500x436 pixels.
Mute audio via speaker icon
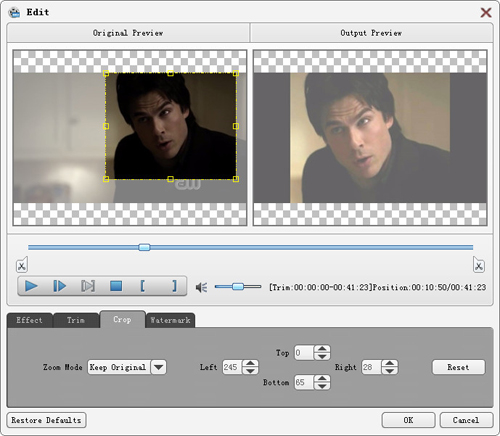(201, 287)
